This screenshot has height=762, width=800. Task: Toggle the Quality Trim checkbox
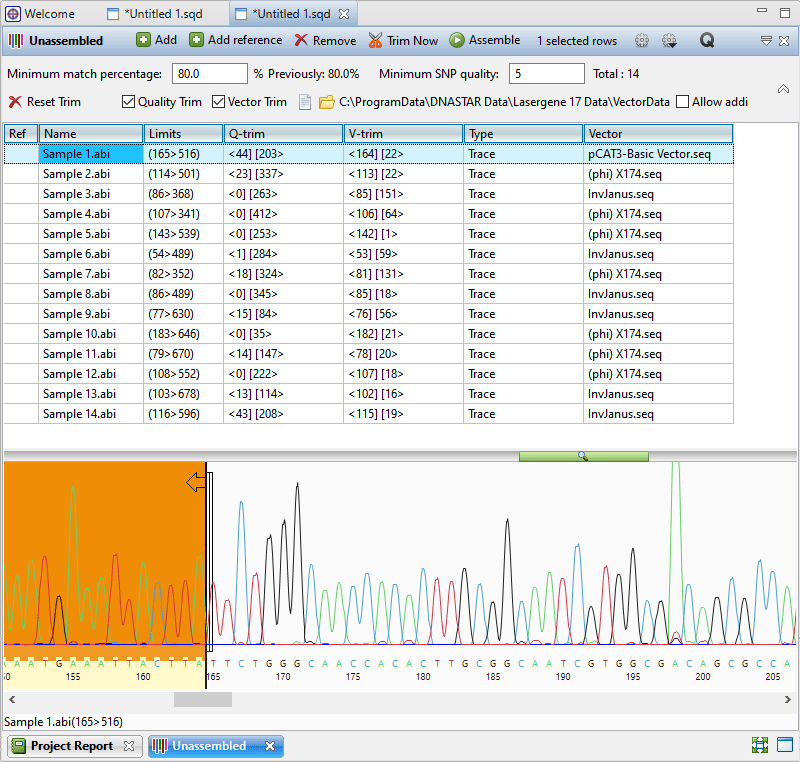coord(128,102)
